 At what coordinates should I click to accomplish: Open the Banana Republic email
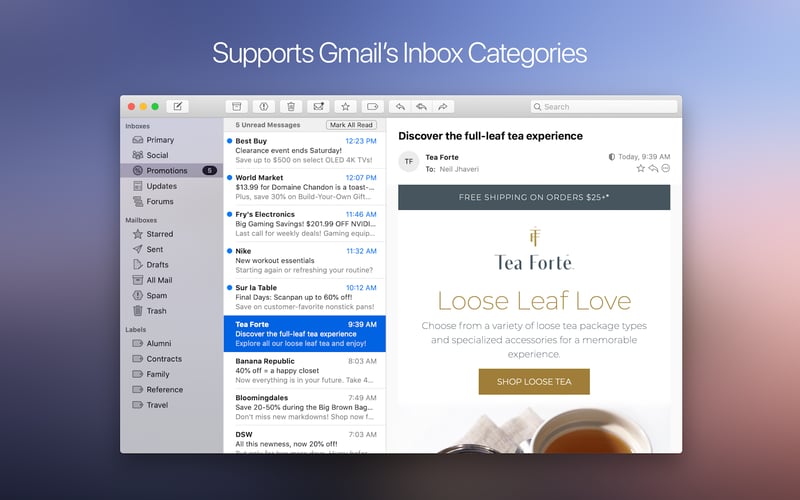tap(305, 371)
